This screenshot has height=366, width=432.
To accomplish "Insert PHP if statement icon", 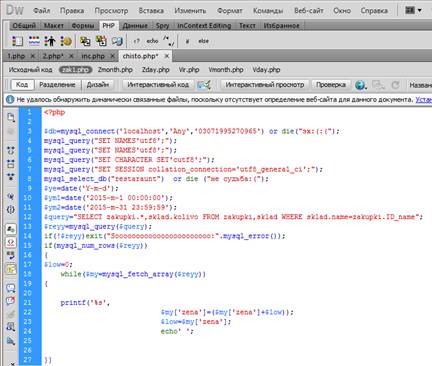I will 188,41.
